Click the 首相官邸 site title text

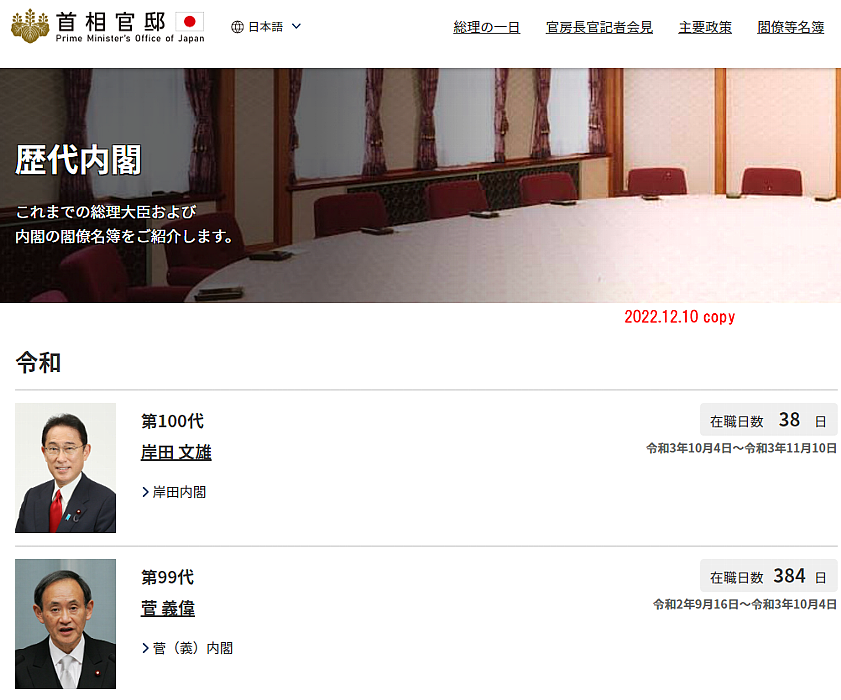[x=111, y=22]
